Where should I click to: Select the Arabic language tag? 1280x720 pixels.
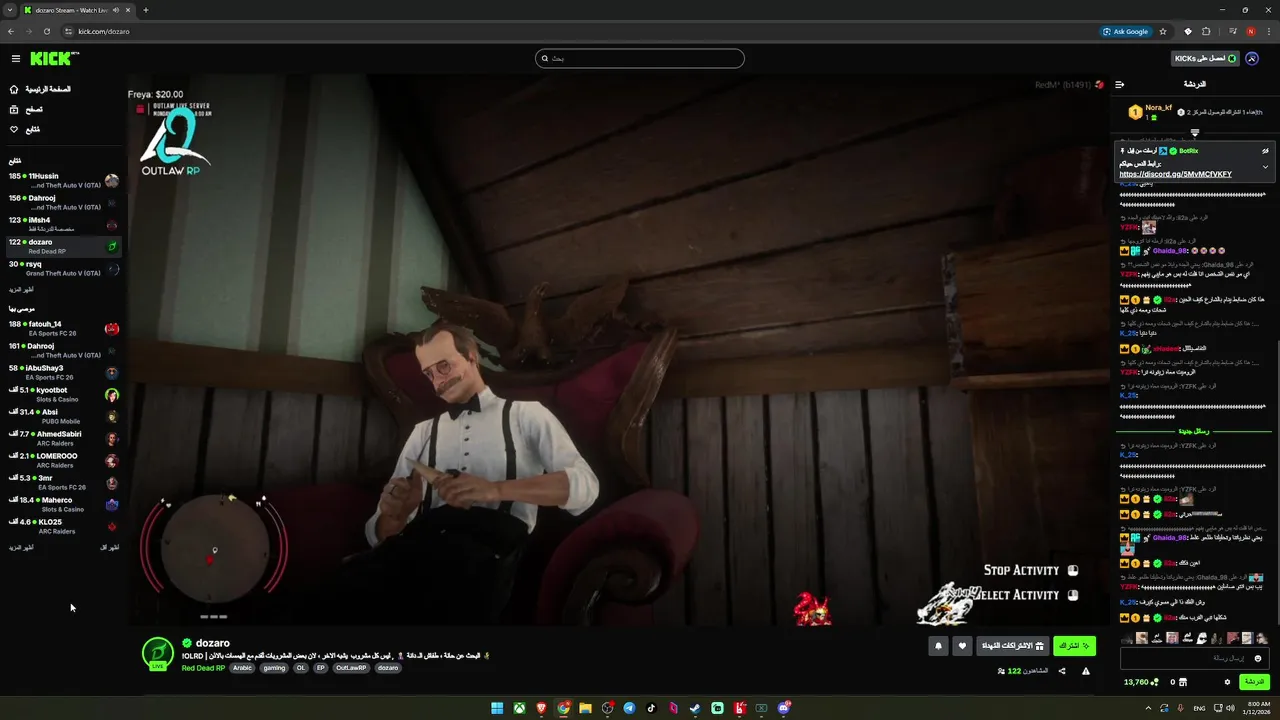tap(243, 668)
